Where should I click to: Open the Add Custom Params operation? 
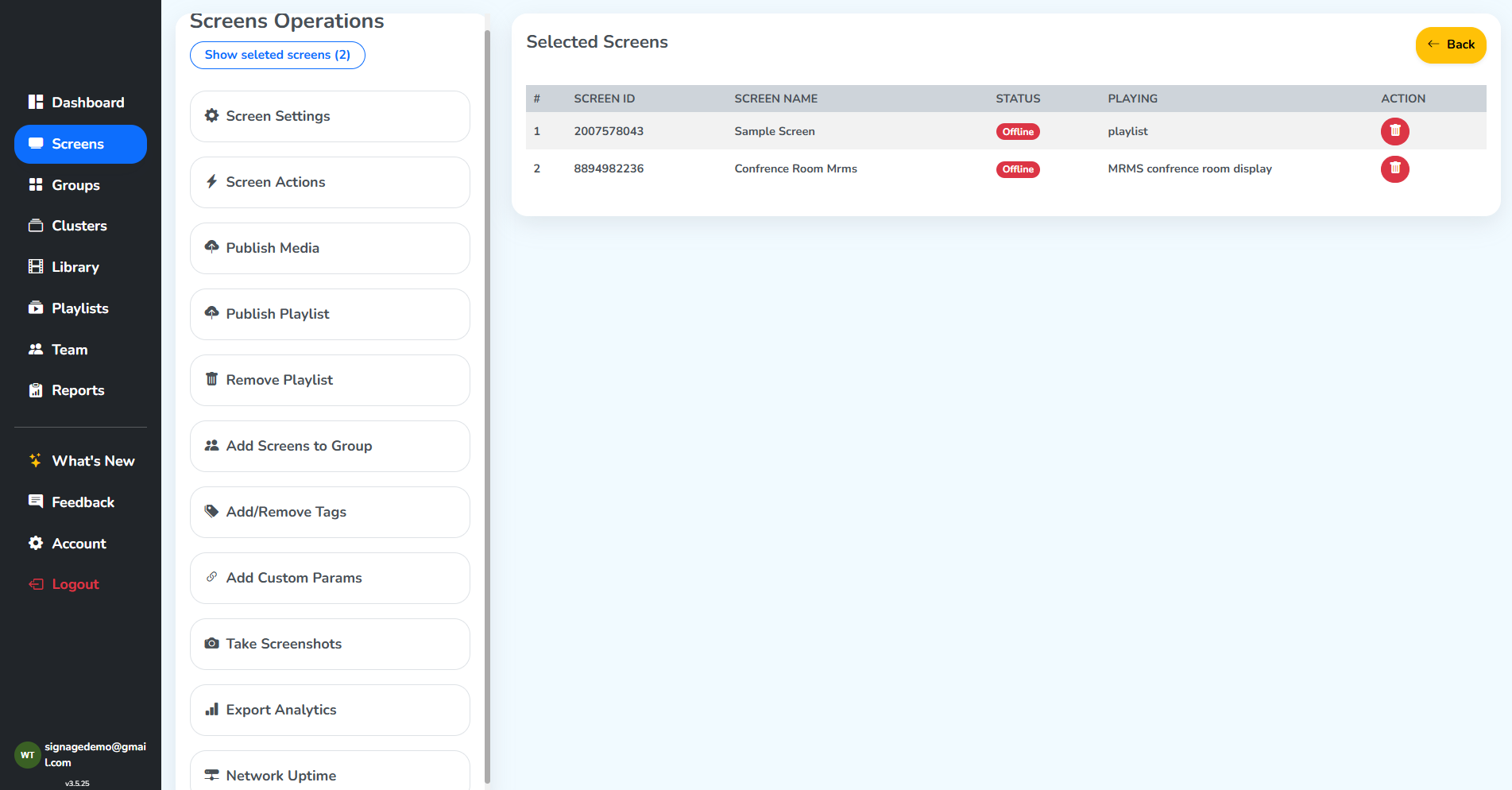pos(330,578)
